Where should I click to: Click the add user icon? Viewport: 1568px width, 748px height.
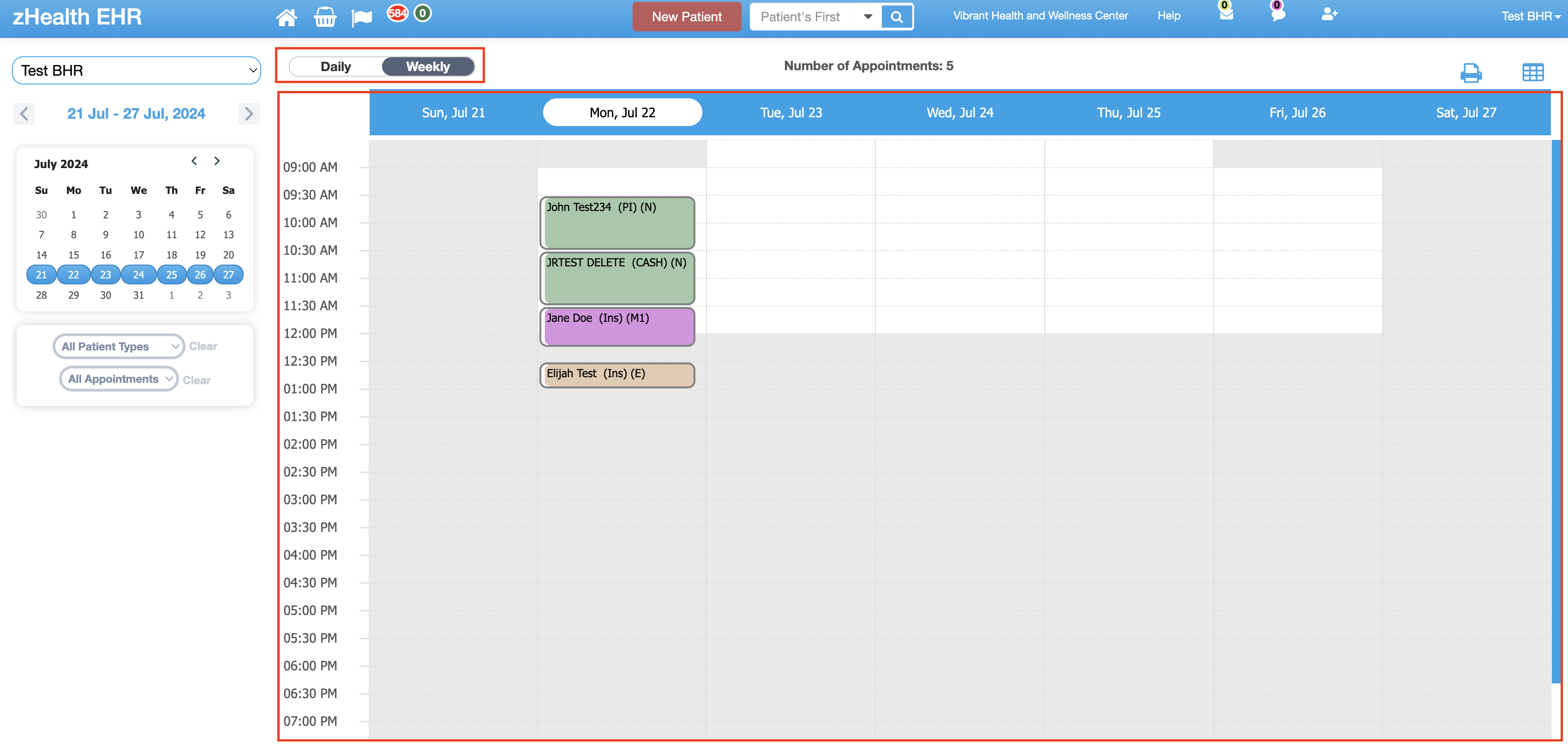point(1329,14)
